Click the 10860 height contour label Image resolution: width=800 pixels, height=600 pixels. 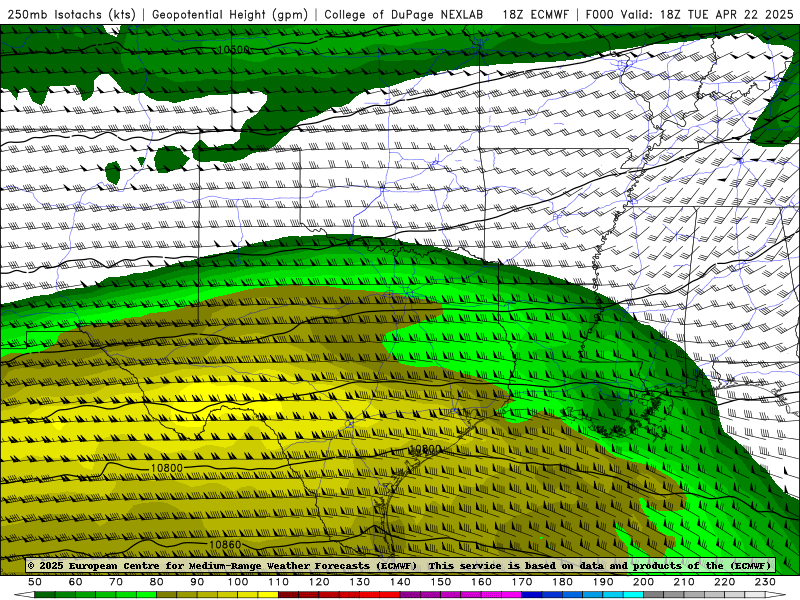coord(225,544)
